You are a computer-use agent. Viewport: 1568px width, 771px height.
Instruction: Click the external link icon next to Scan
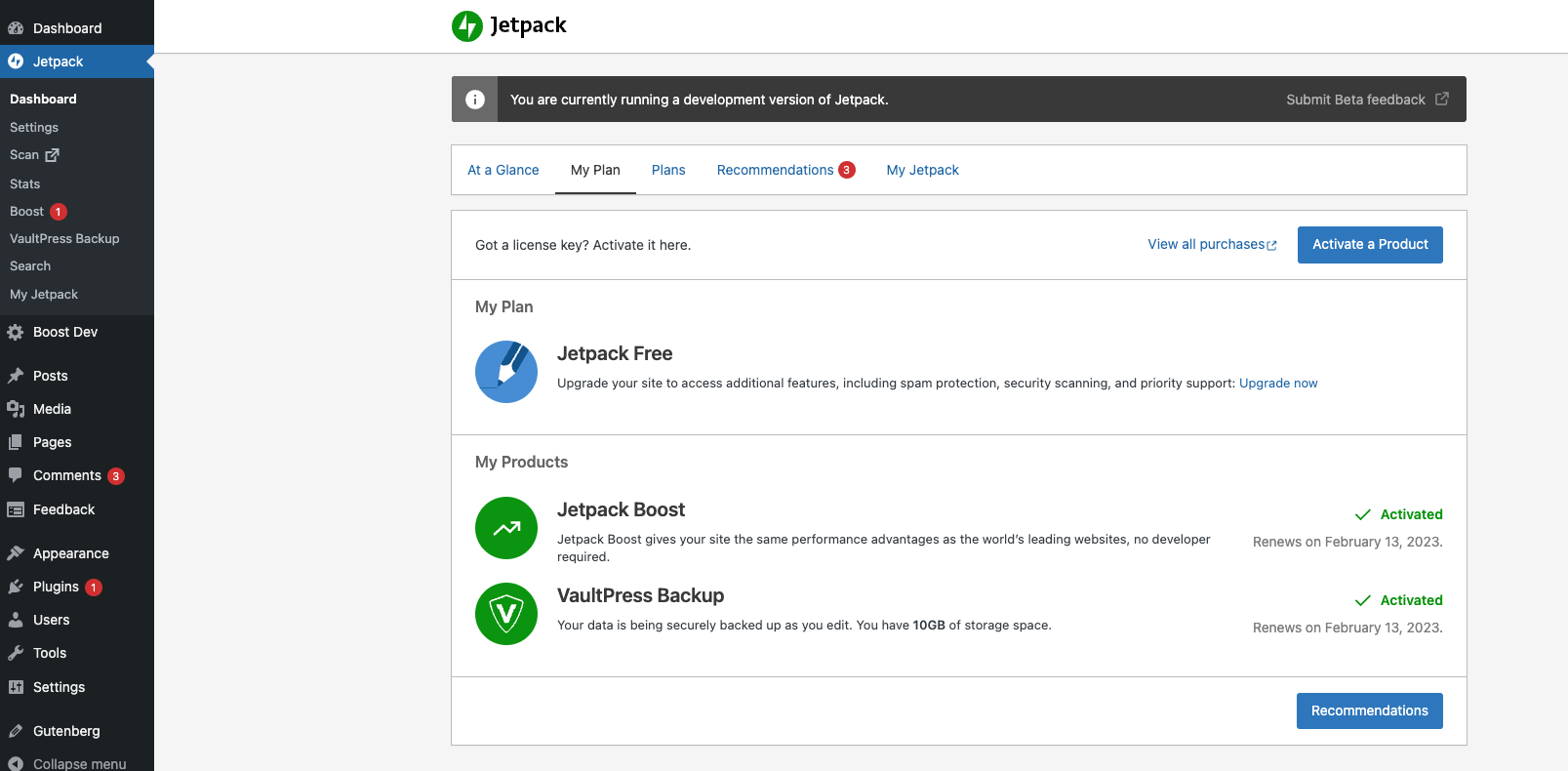pyautogui.click(x=53, y=155)
